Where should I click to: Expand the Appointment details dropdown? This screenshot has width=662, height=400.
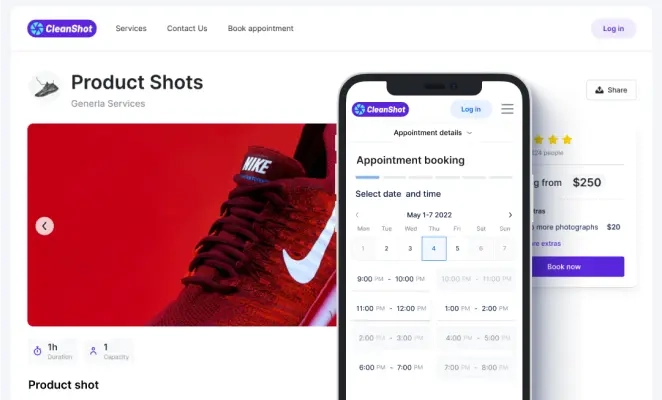[433, 133]
